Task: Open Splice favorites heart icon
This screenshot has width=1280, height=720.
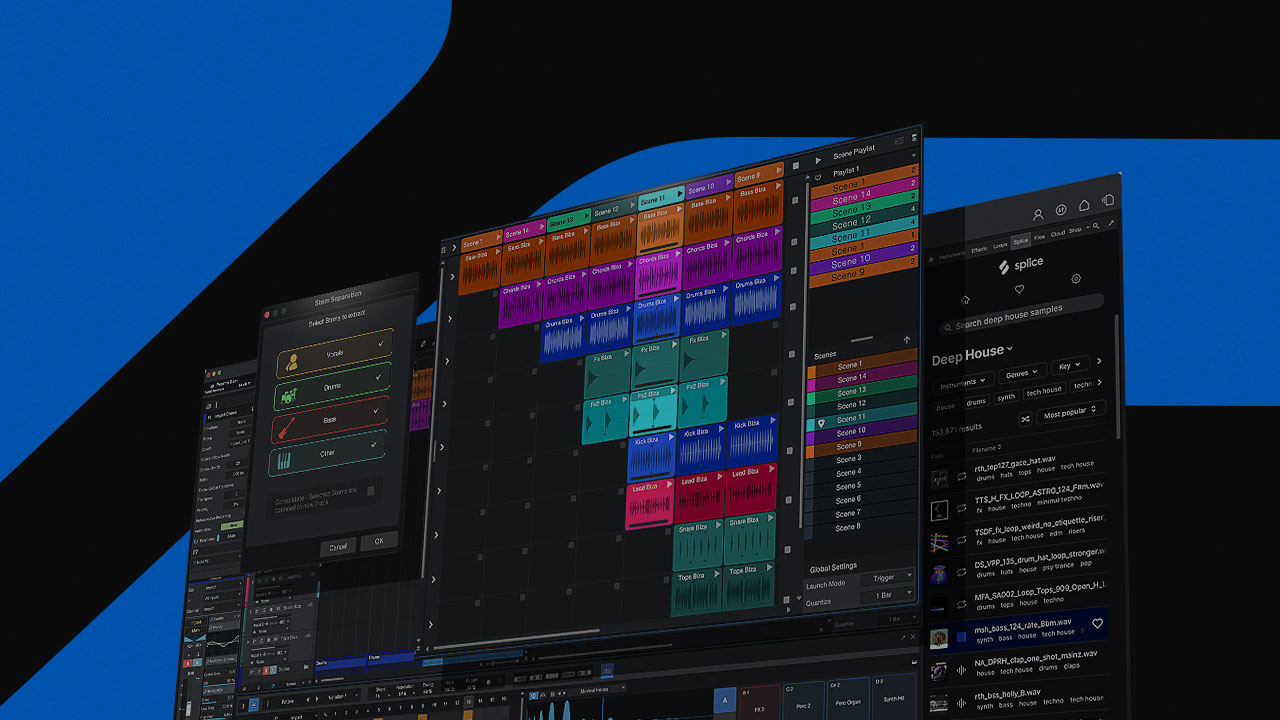Action: 1019,289
